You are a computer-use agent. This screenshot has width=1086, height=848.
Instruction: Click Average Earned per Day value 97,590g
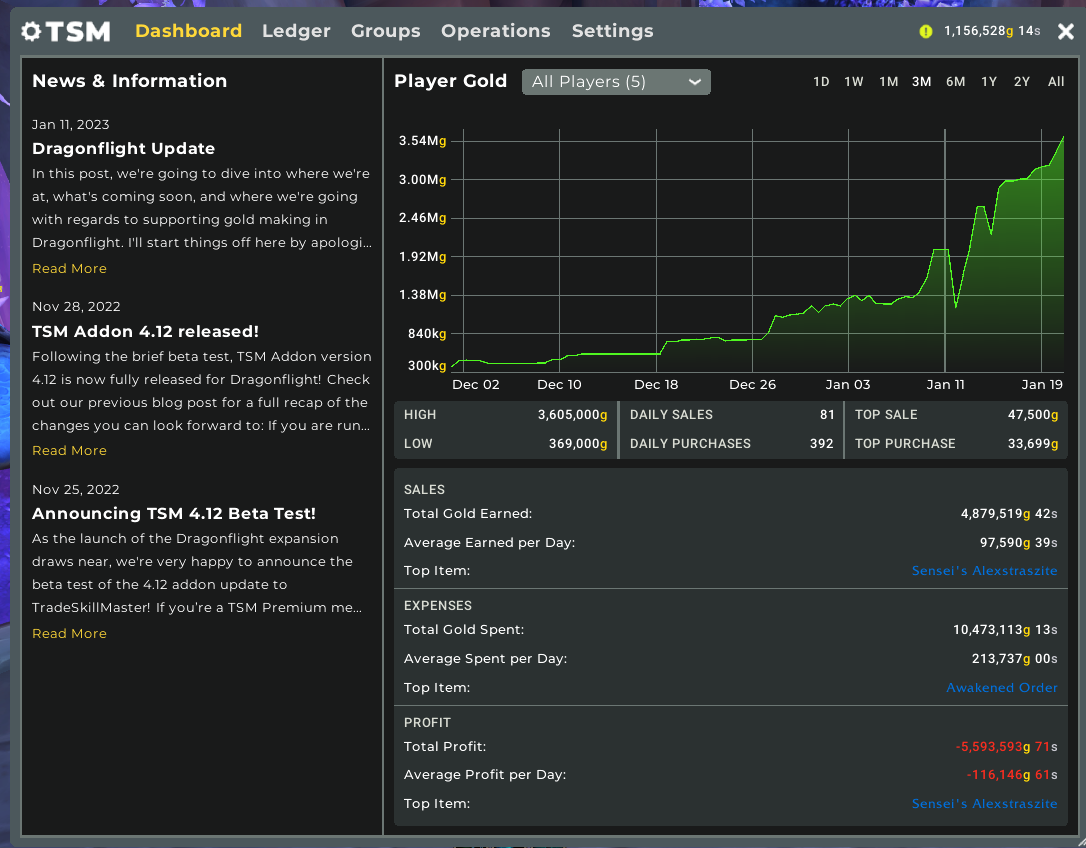[x=1018, y=543]
